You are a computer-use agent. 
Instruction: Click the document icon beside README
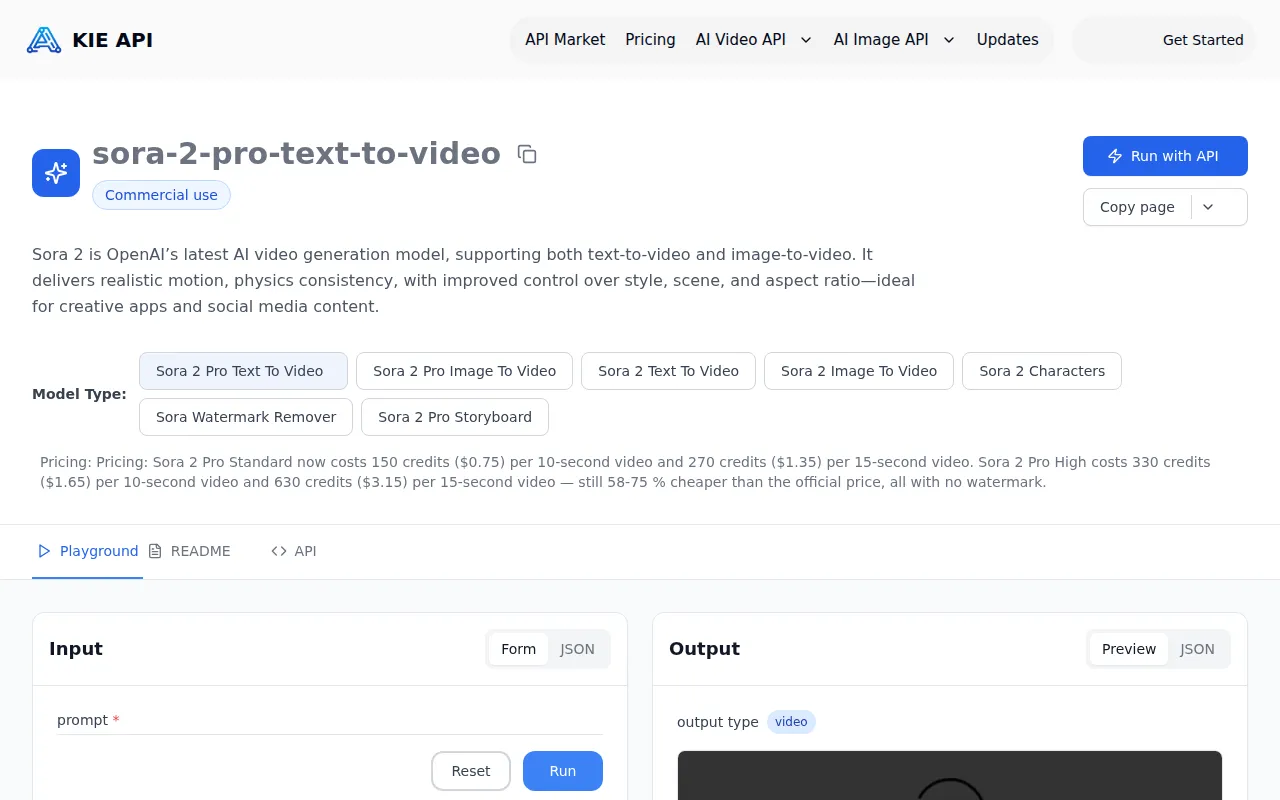[155, 551]
